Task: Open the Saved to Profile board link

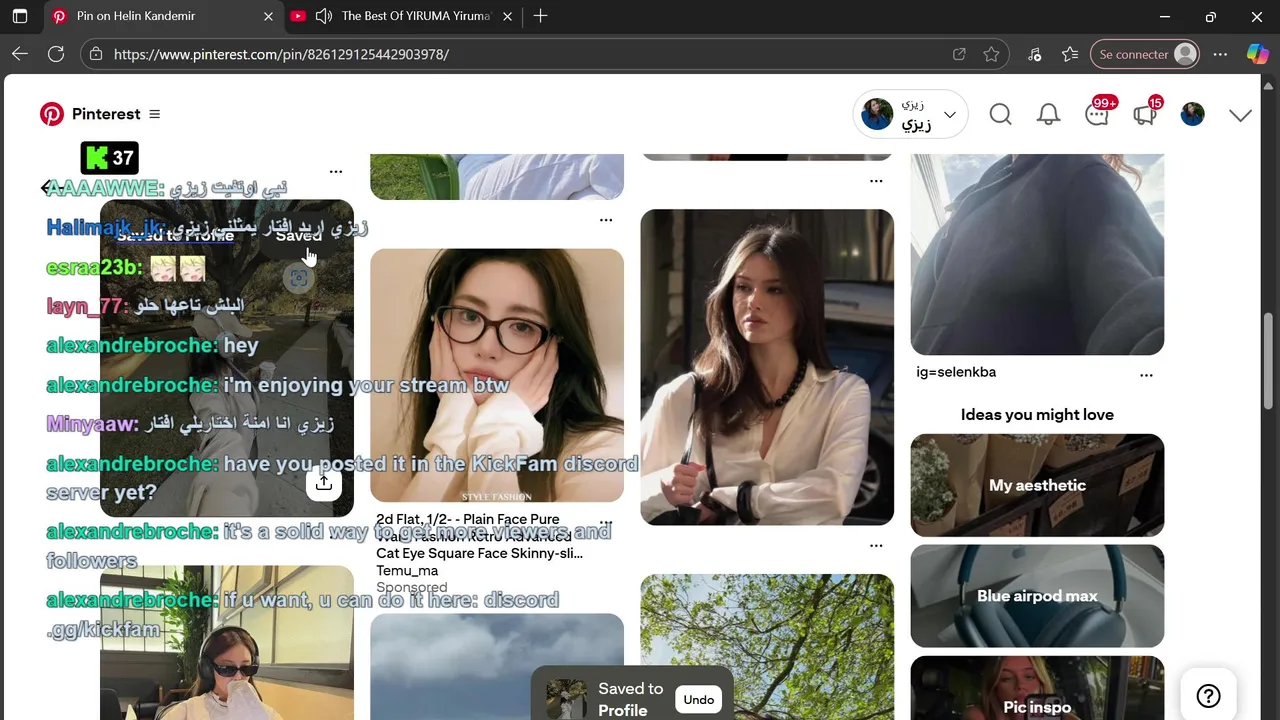Action: pyautogui.click(x=175, y=236)
